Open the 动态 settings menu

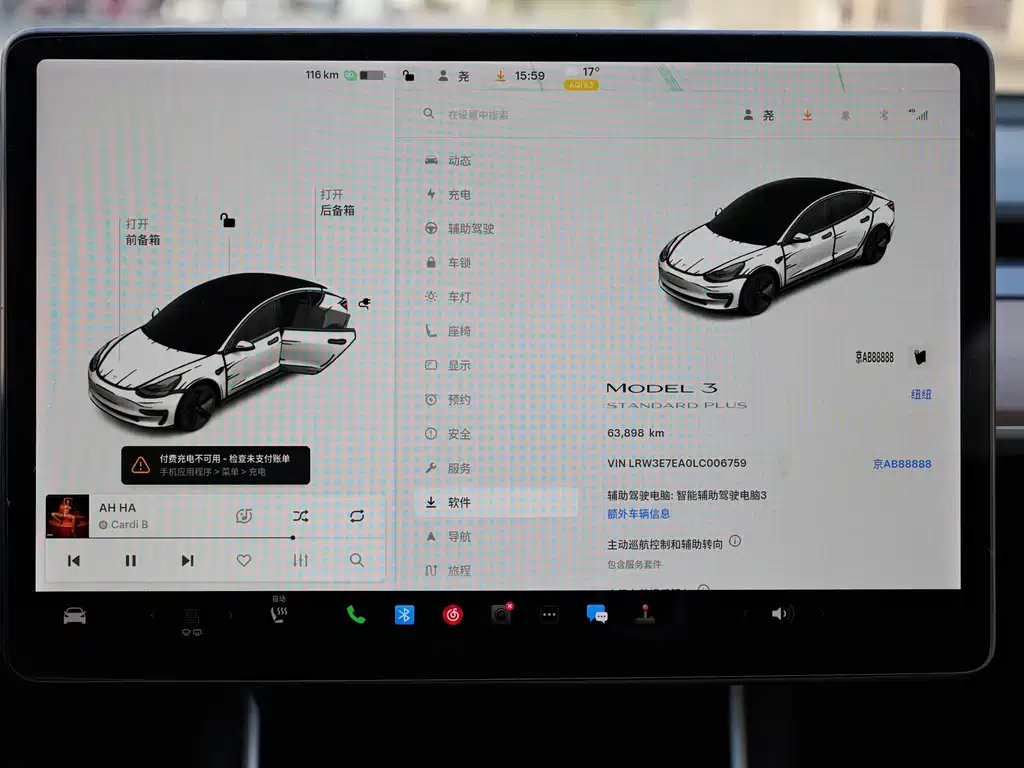coord(448,160)
